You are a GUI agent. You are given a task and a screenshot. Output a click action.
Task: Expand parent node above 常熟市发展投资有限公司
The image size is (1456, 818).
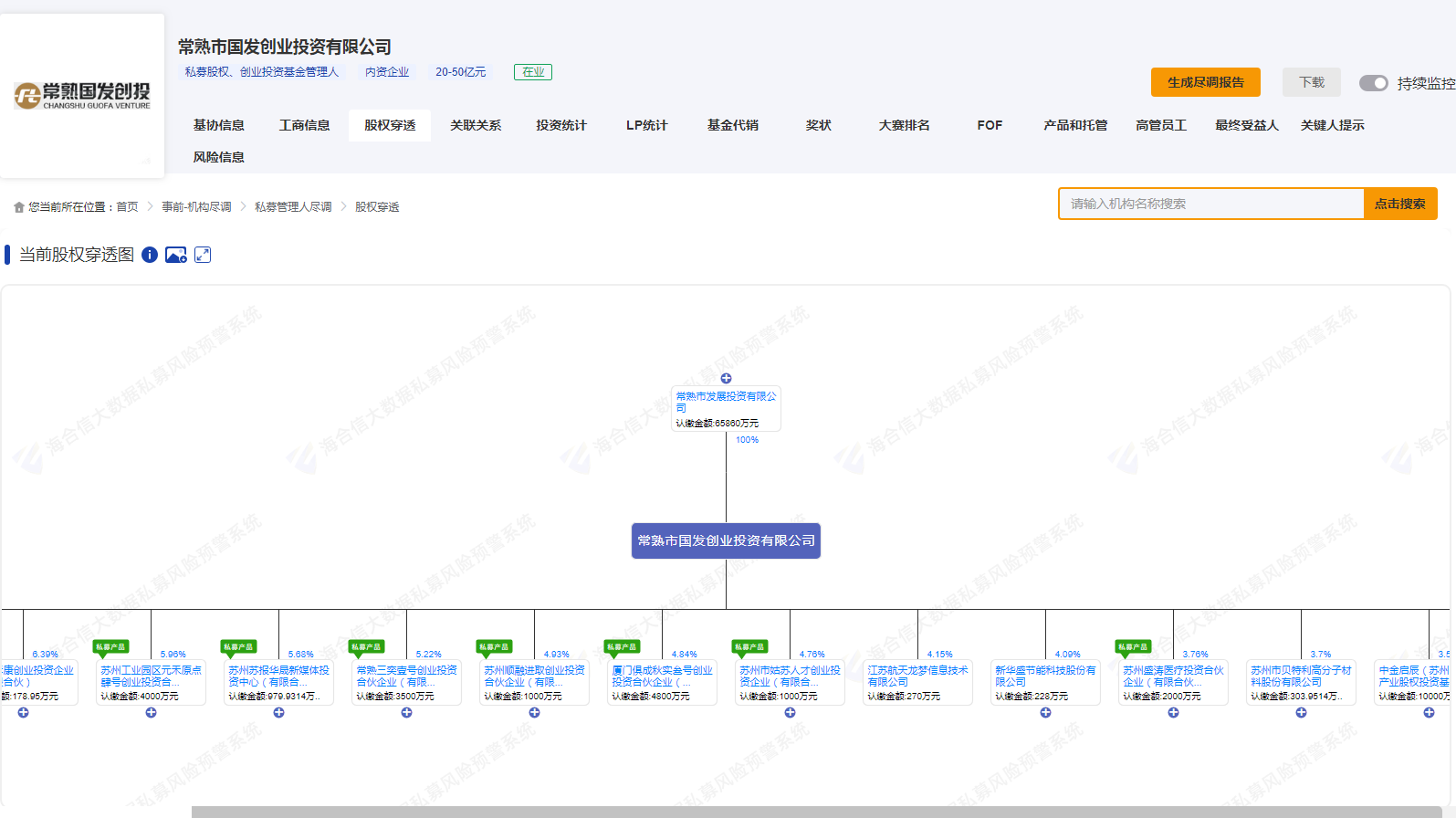pos(726,378)
